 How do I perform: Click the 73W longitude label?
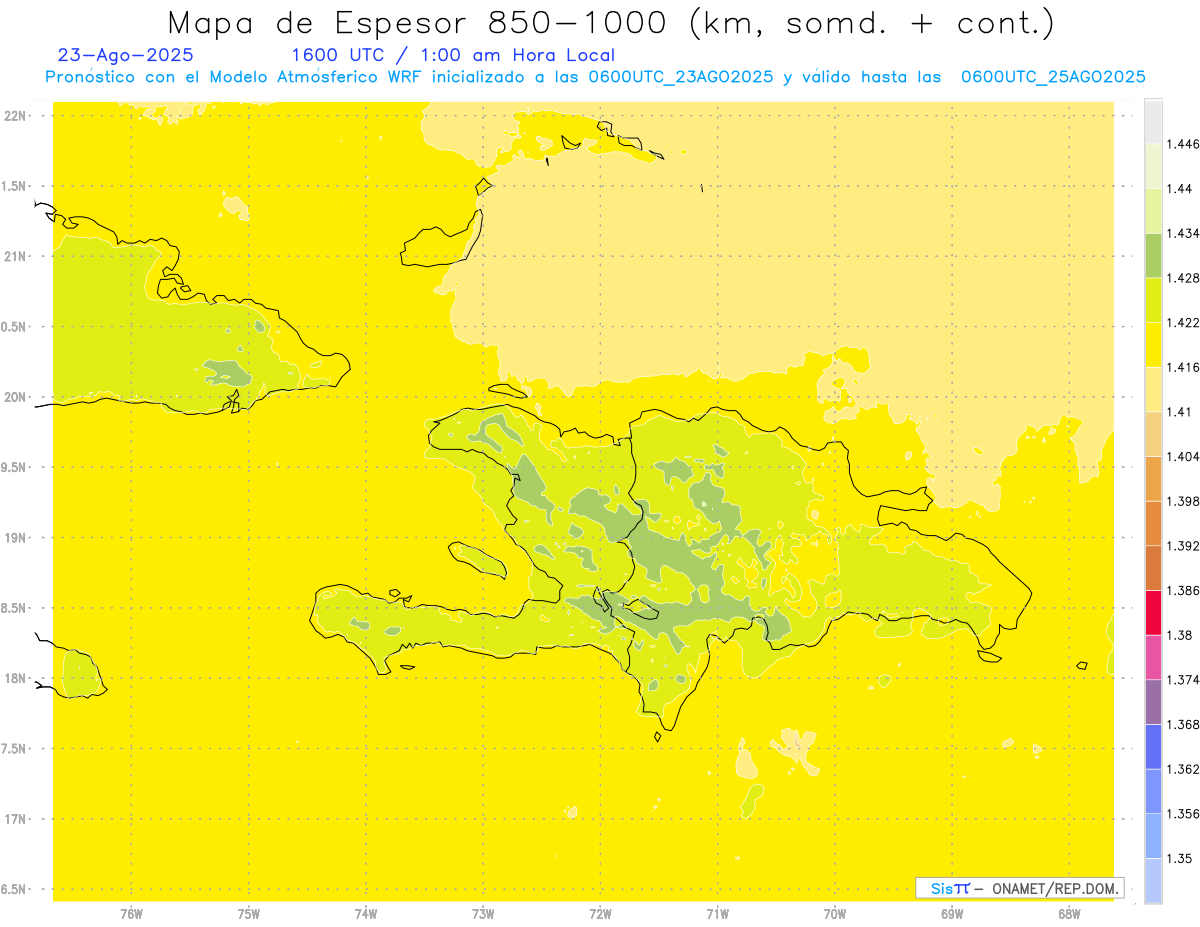tap(483, 913)
